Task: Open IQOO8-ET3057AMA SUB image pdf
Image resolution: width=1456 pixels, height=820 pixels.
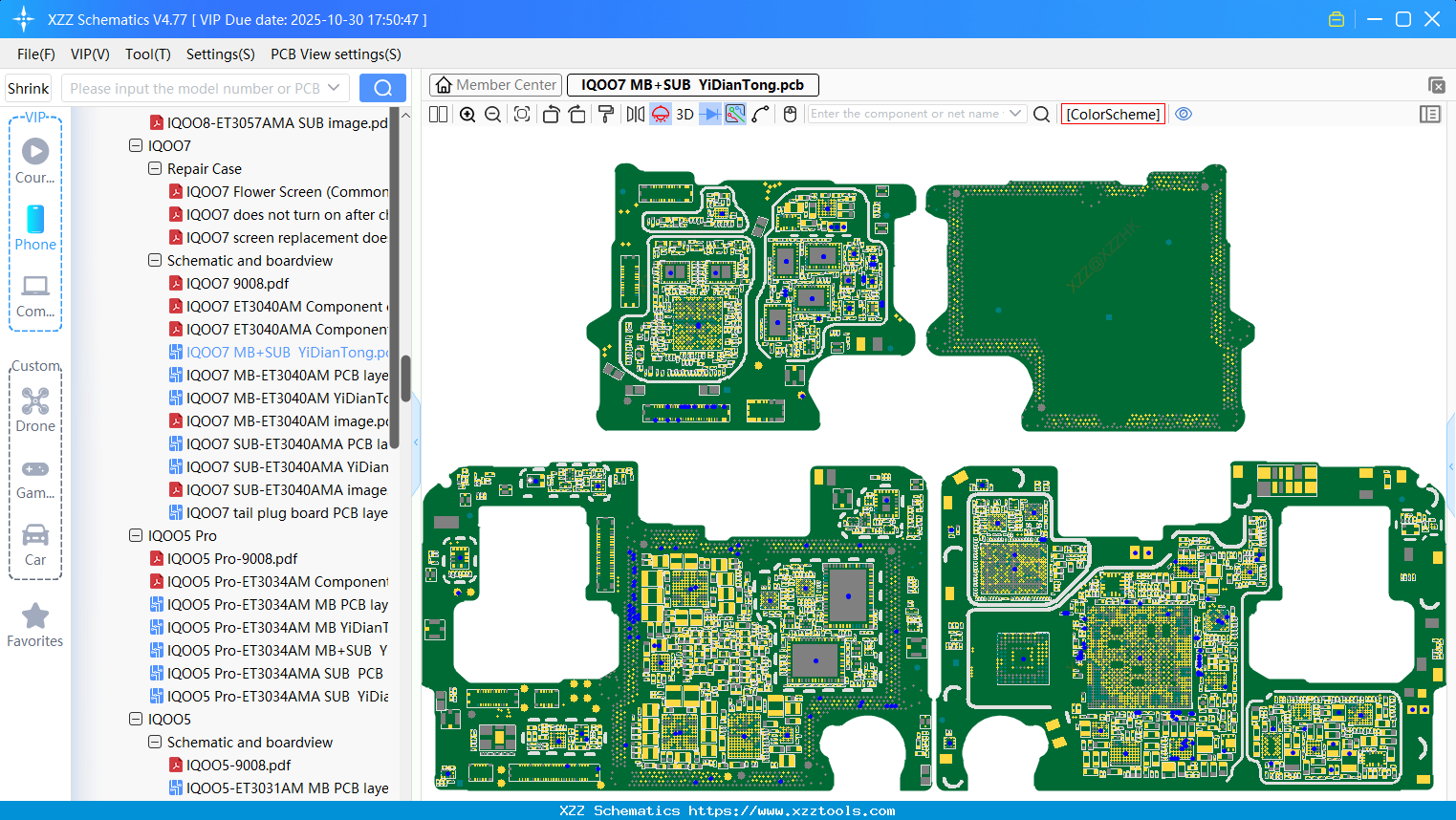Action: click(x=269, y=123)
